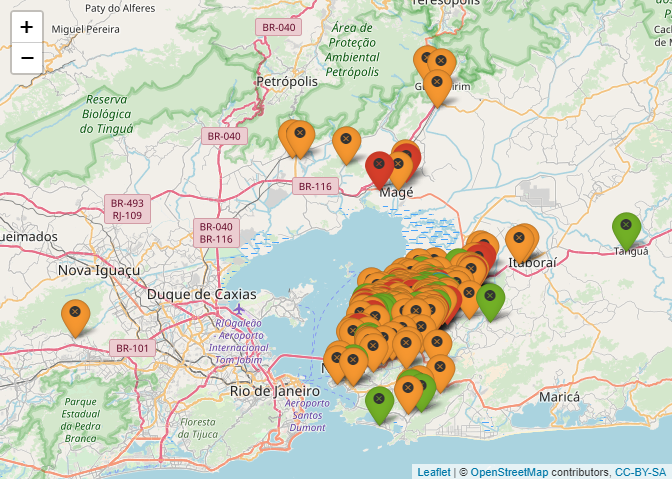Click the Duque de Caxias city label
Image resolution: width=672 pixels, height=479 pixels.
click(x=202, y=294)
